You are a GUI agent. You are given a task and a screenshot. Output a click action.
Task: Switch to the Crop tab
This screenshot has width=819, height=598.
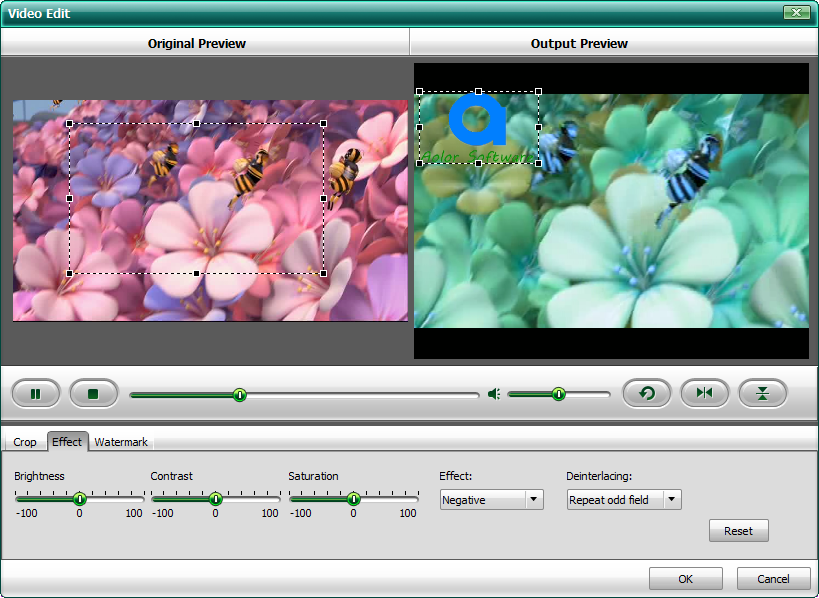pos(25,442)
